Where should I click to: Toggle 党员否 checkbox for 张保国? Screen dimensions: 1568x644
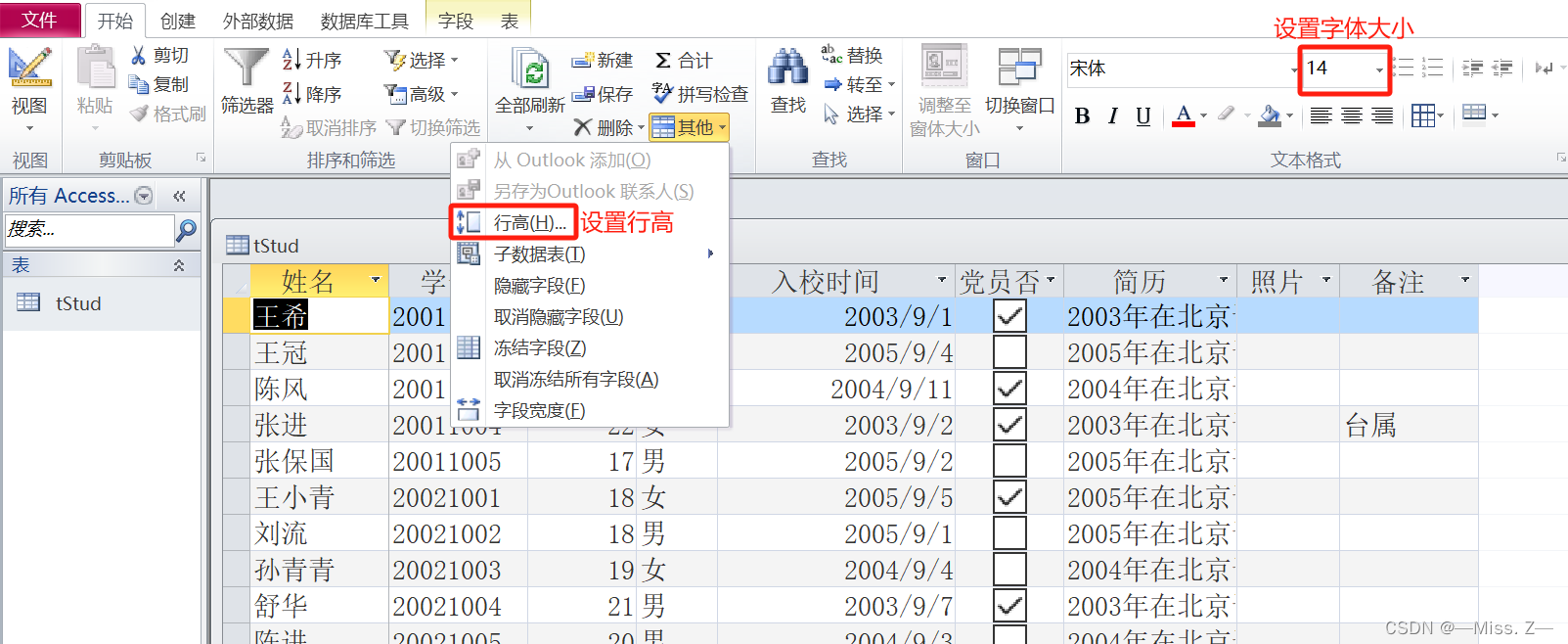(1009, 461)
